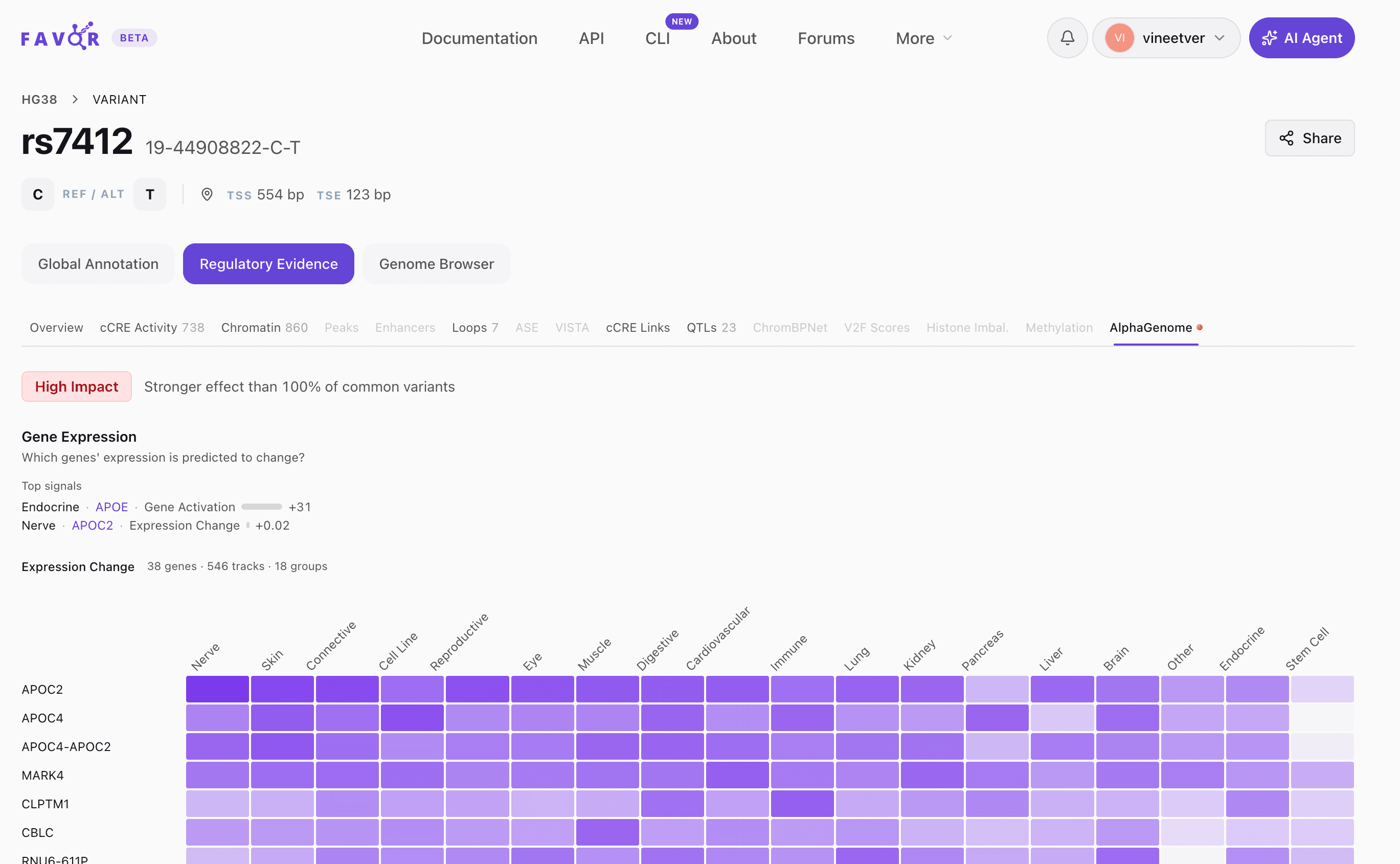Screen dimensions: 1400x864
Task: Switch to Genome Browser tab
Action: [437, 264]
